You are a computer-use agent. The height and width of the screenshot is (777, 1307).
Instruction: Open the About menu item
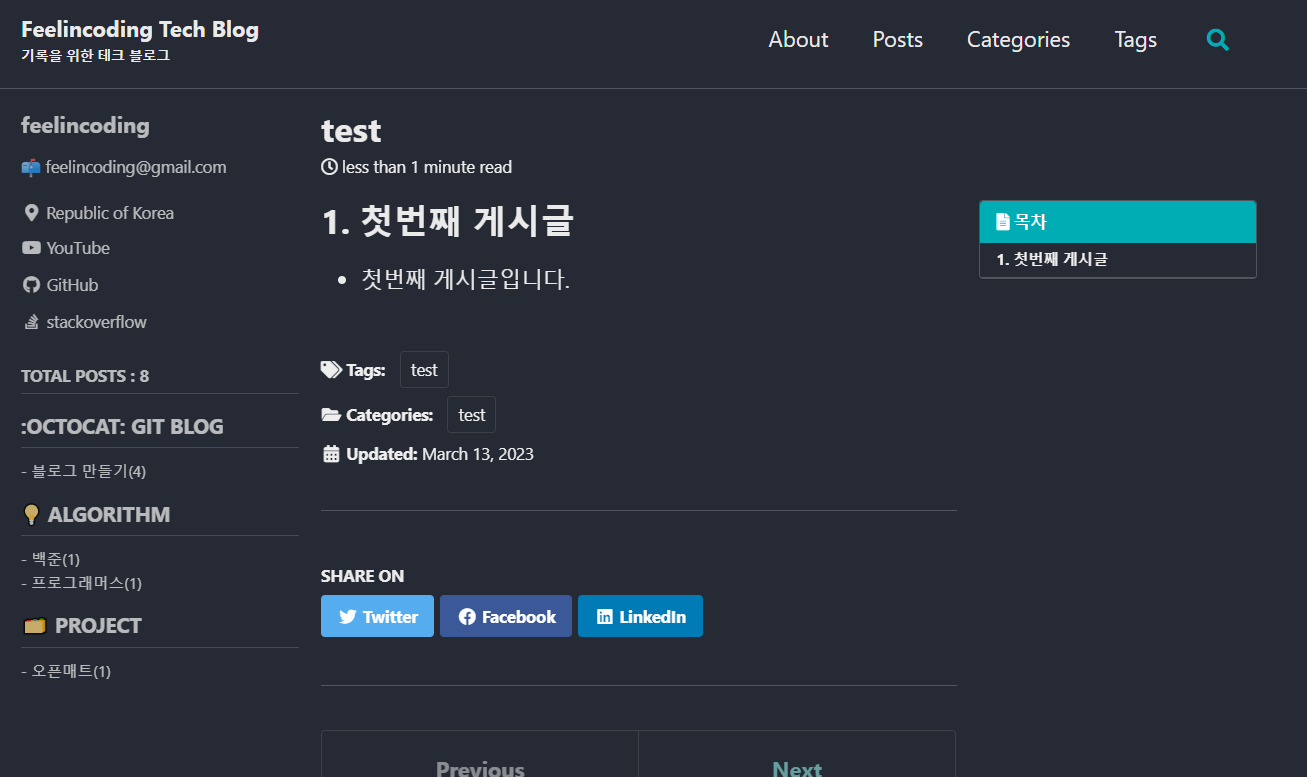coord(798,40)
